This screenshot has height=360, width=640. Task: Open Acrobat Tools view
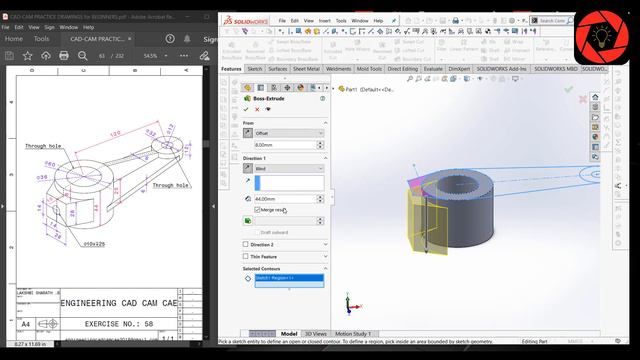(41, 39)
